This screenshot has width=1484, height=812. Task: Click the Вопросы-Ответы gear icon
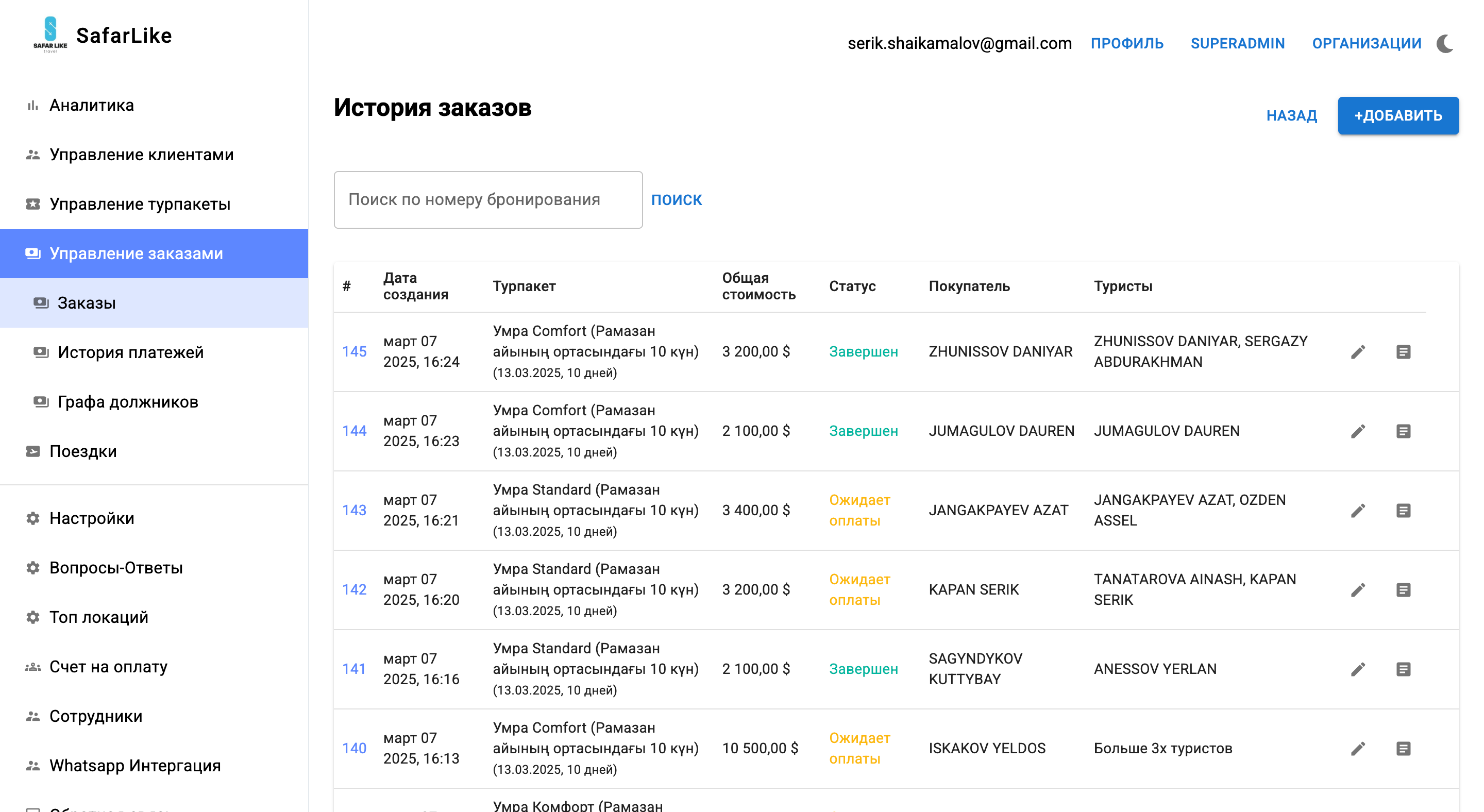33,568
